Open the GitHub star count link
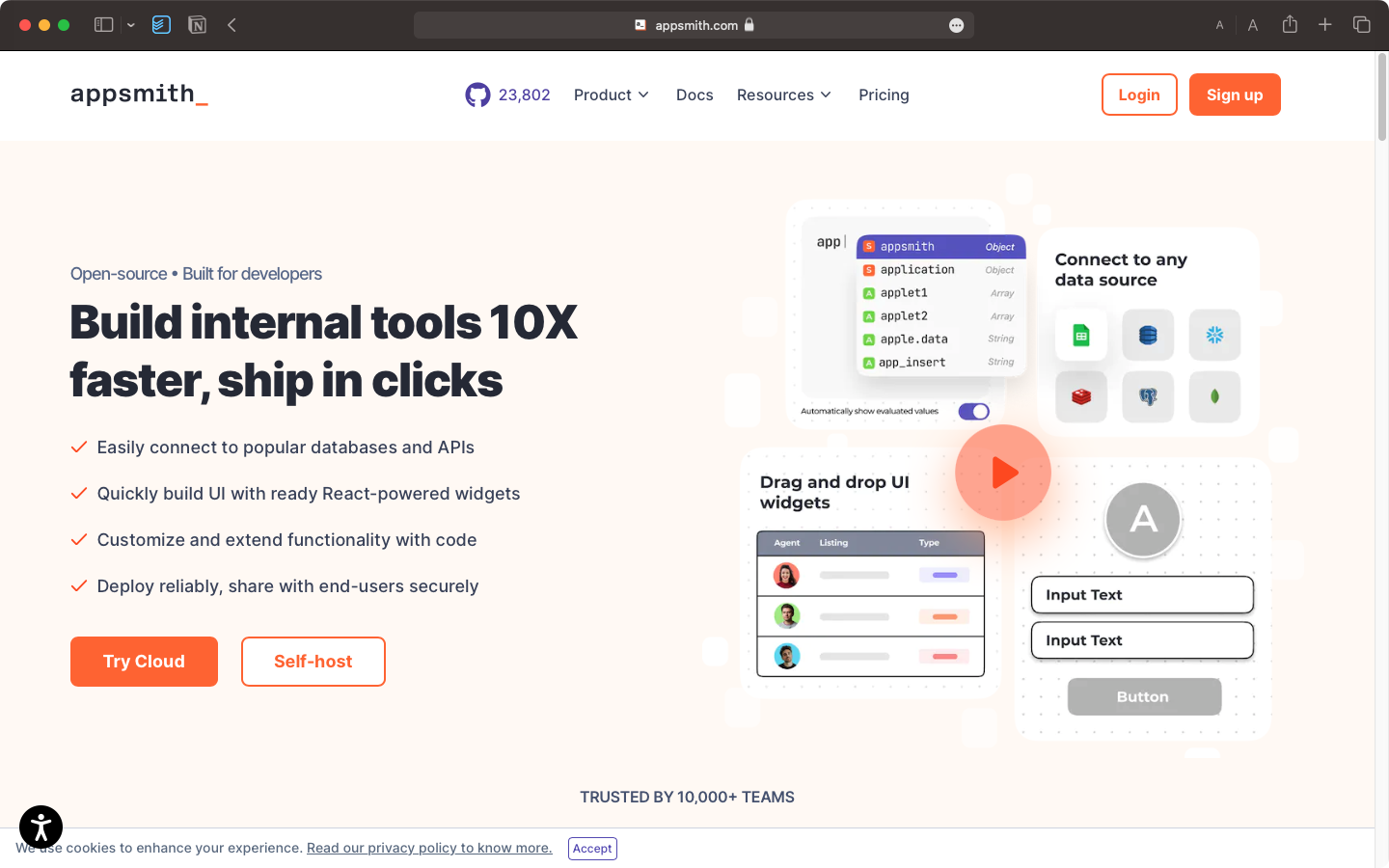 507,95
